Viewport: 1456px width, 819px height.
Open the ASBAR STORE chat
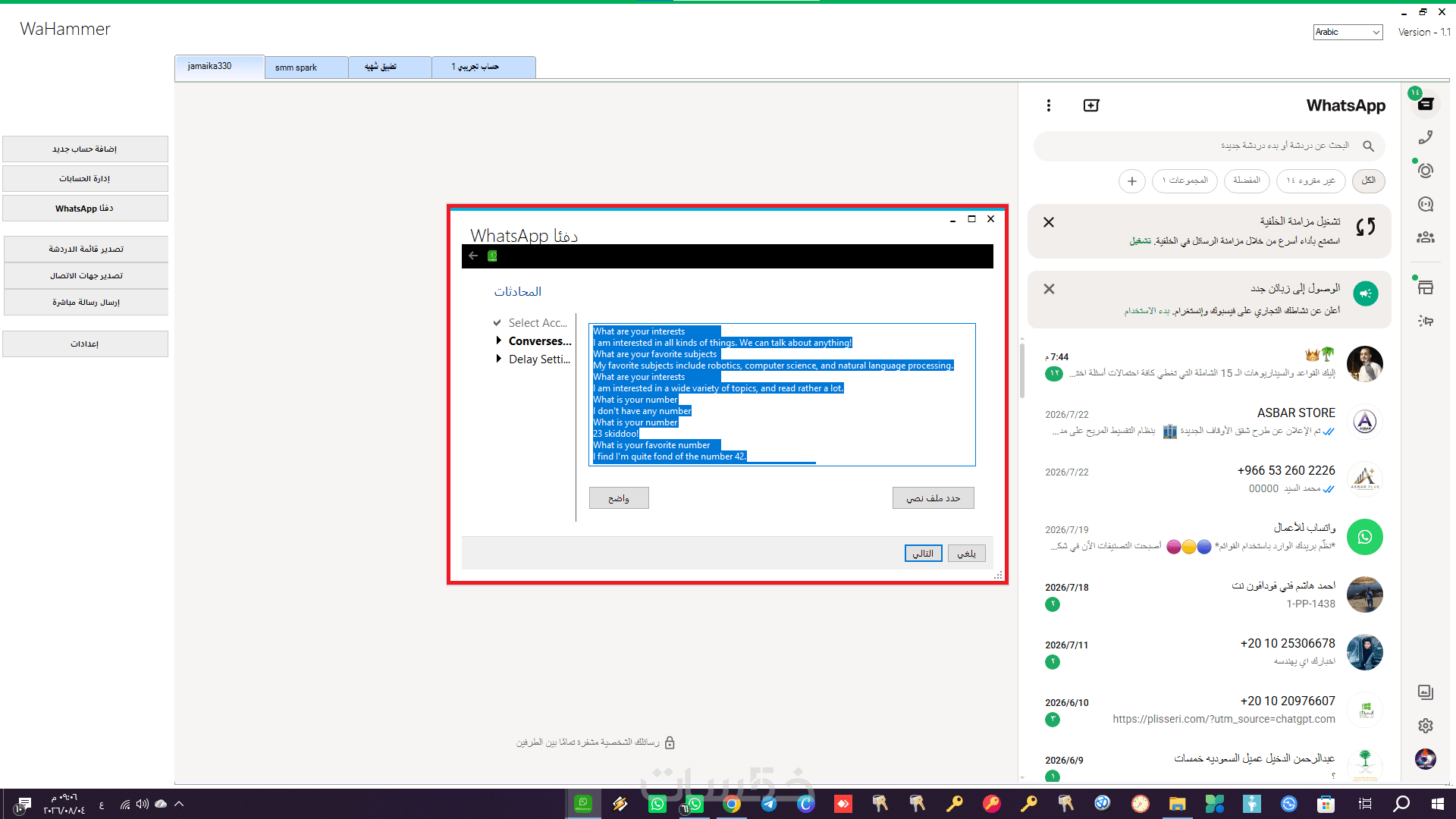point(1210,422)
